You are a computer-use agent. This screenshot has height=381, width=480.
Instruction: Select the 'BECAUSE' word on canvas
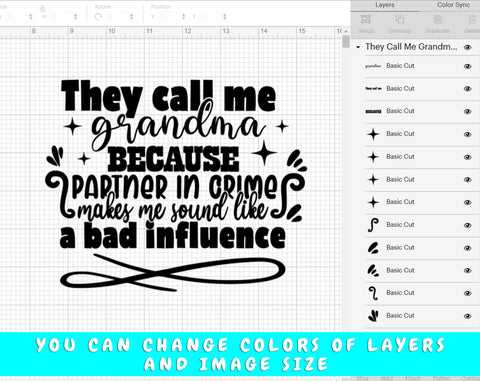click(x=173, y=159)
